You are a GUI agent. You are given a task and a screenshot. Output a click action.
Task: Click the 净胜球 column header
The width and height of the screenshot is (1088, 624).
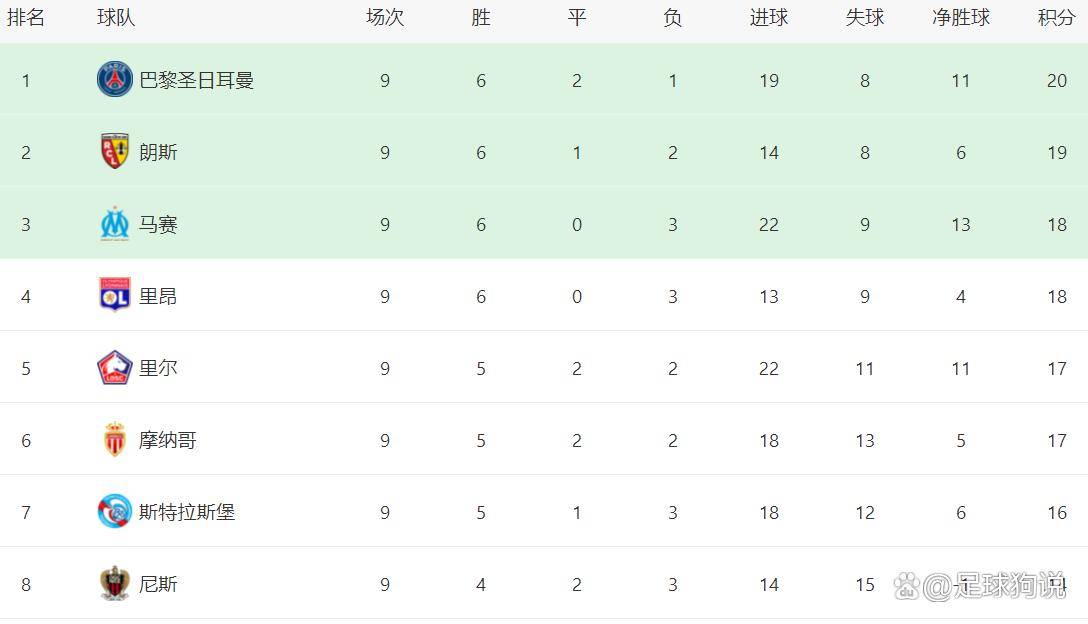(960, 18)
